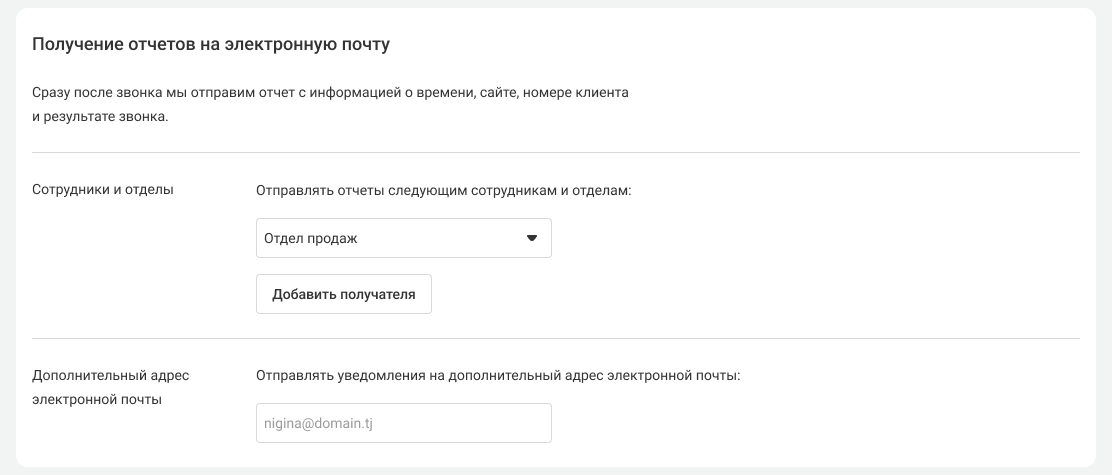Viewport: 1112px width, 475px height.
Task: Click label "Отправлять уведомления на дополнительный адрес"
Action: point(497,375)
